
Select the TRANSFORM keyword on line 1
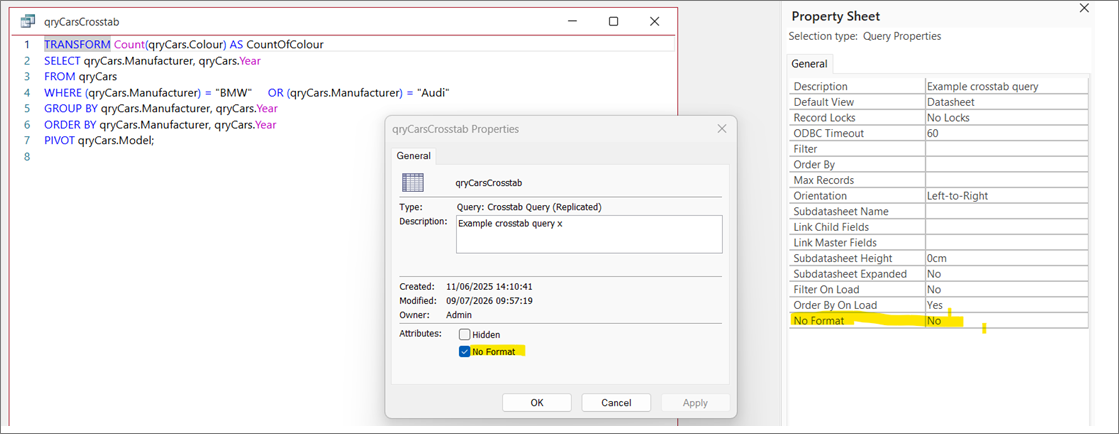tap(77, 44)
